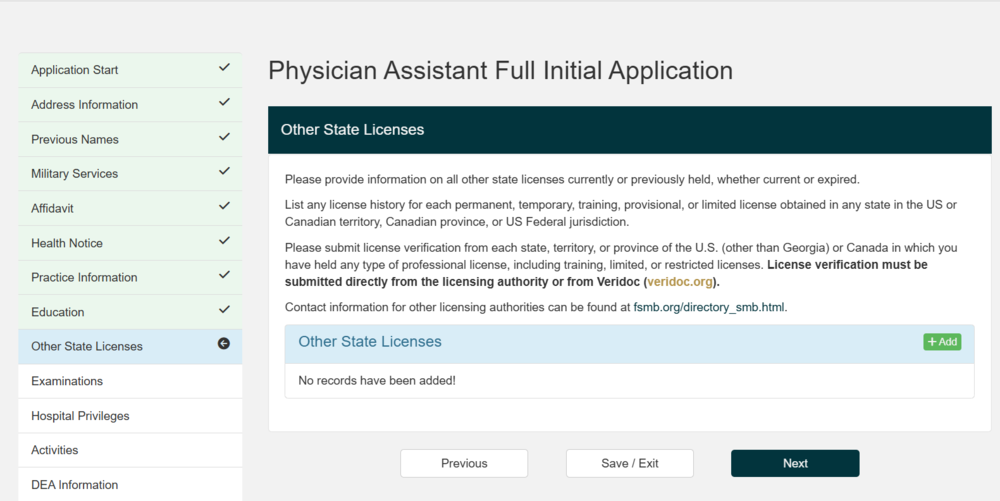Click the checkmark icon on Practice Information row
1000x501 pixels.
[224, 275]
